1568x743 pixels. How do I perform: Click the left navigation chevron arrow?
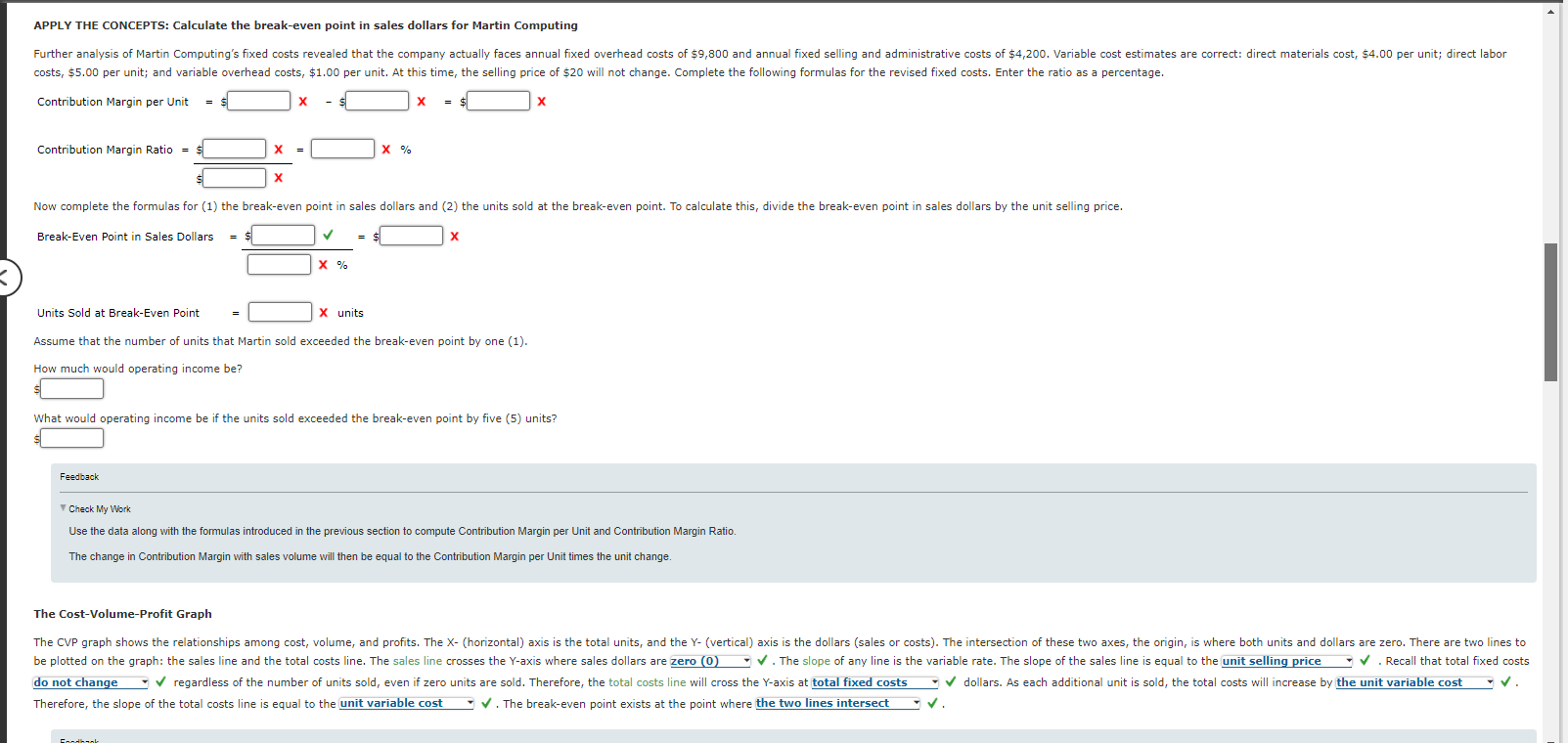point(7,278)
